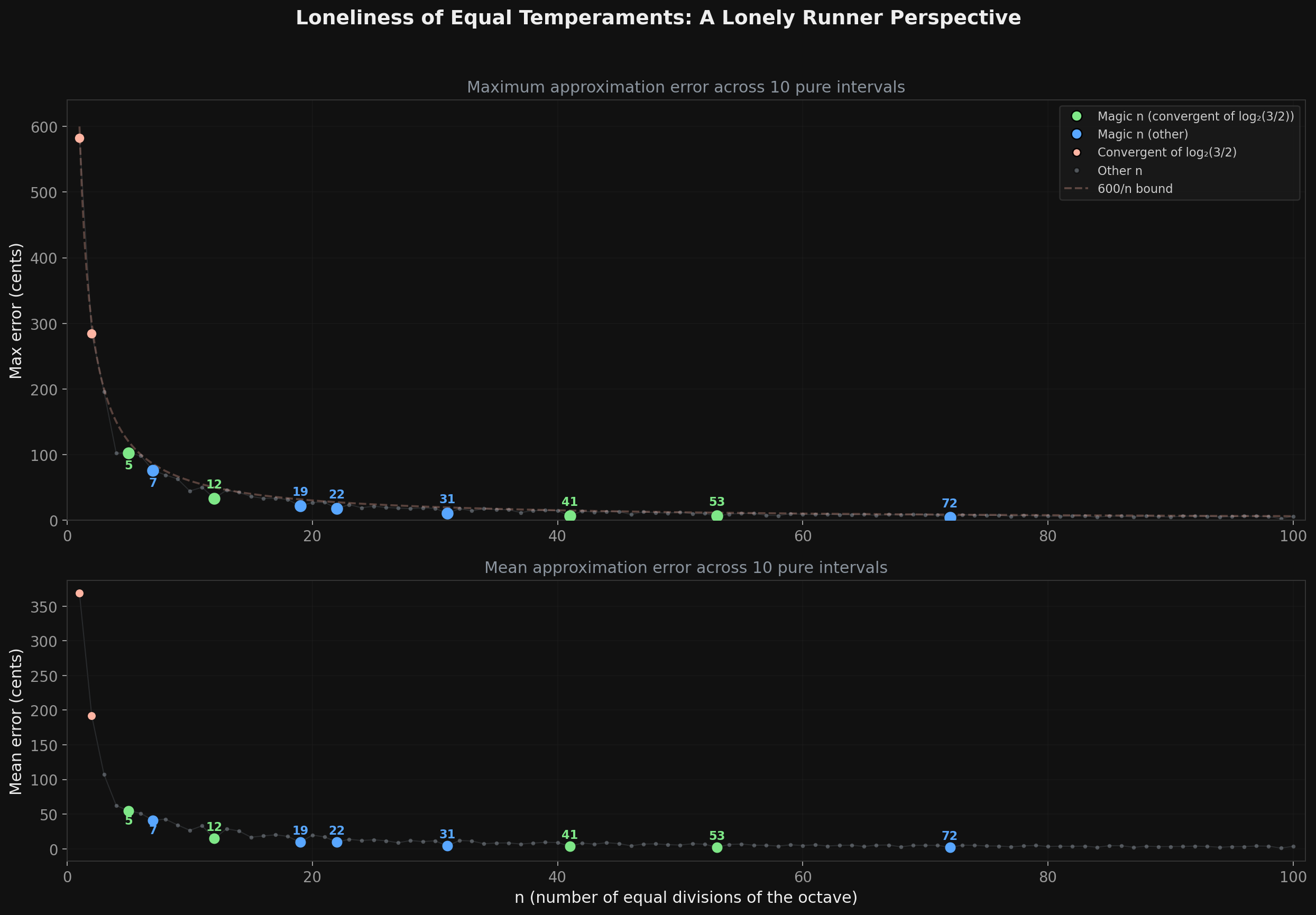1316x915 pixels.
Task: Select the green Magic n legend marker
Action: (x=1076, y=116)
